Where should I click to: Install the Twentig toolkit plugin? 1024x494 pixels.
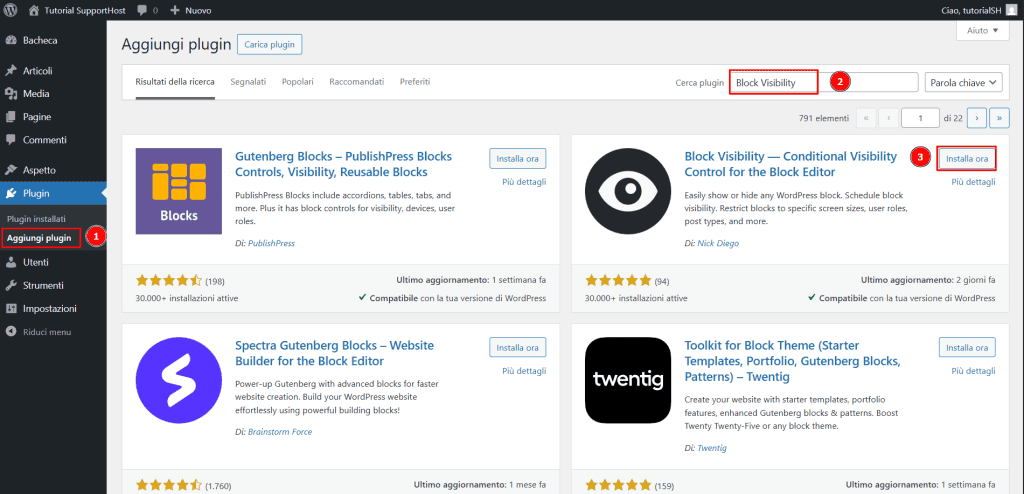coord(967,348)
